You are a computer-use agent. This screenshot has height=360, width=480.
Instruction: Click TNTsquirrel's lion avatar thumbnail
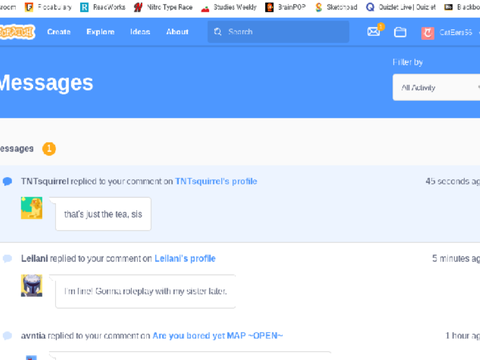click(x=32, y=208)
